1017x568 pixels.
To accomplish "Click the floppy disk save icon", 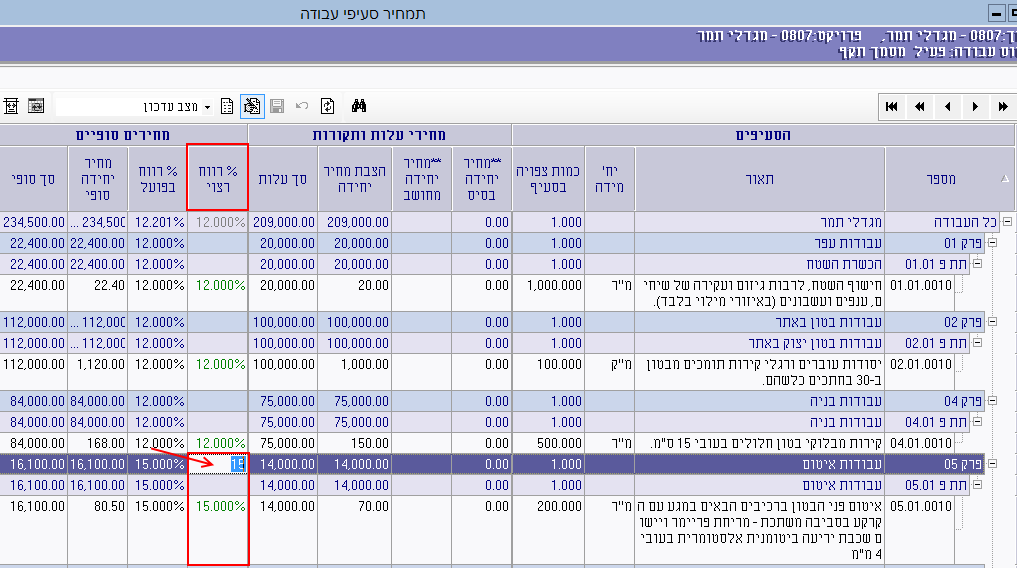I will point(277,106).
